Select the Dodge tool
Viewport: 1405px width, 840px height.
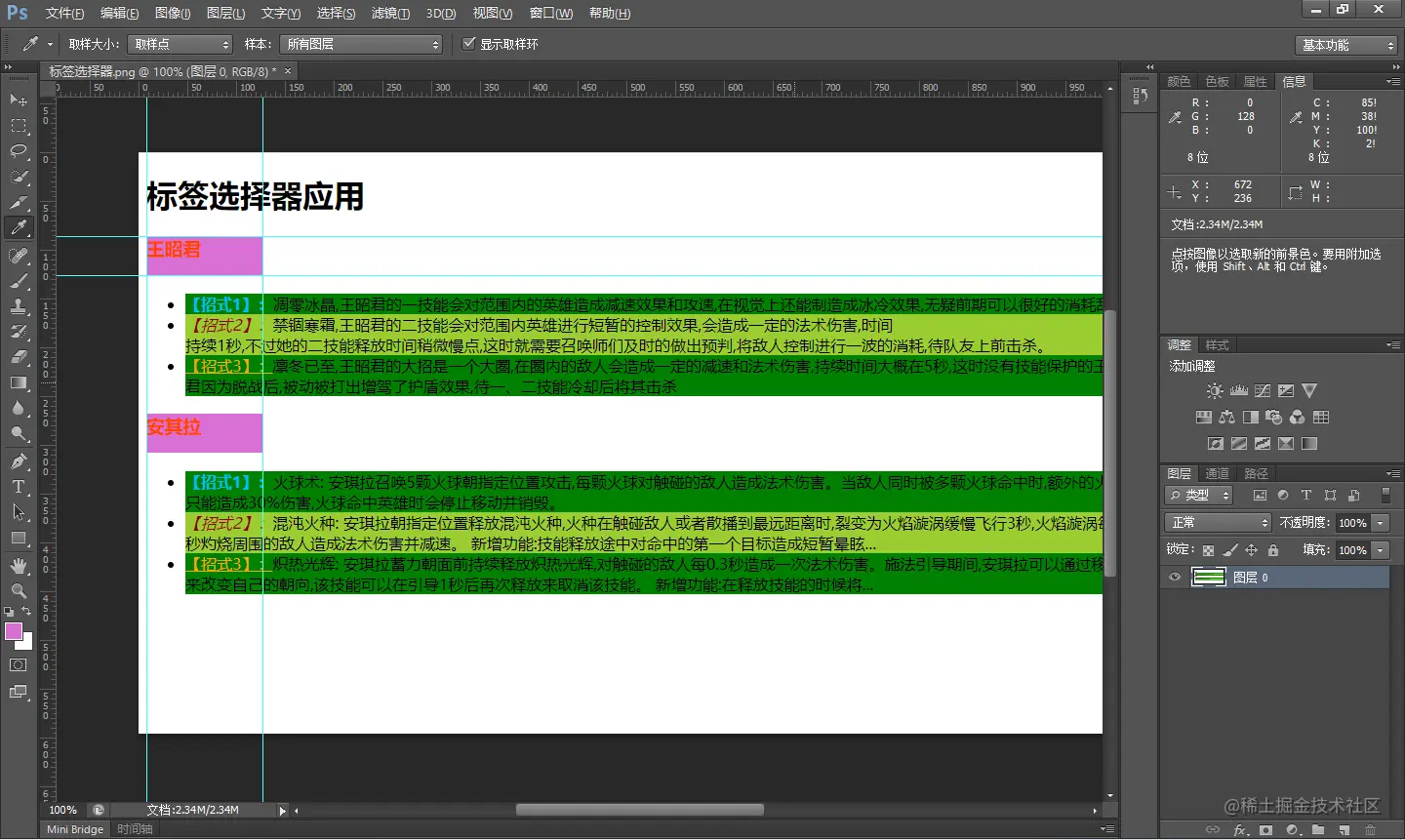[19, 433]
